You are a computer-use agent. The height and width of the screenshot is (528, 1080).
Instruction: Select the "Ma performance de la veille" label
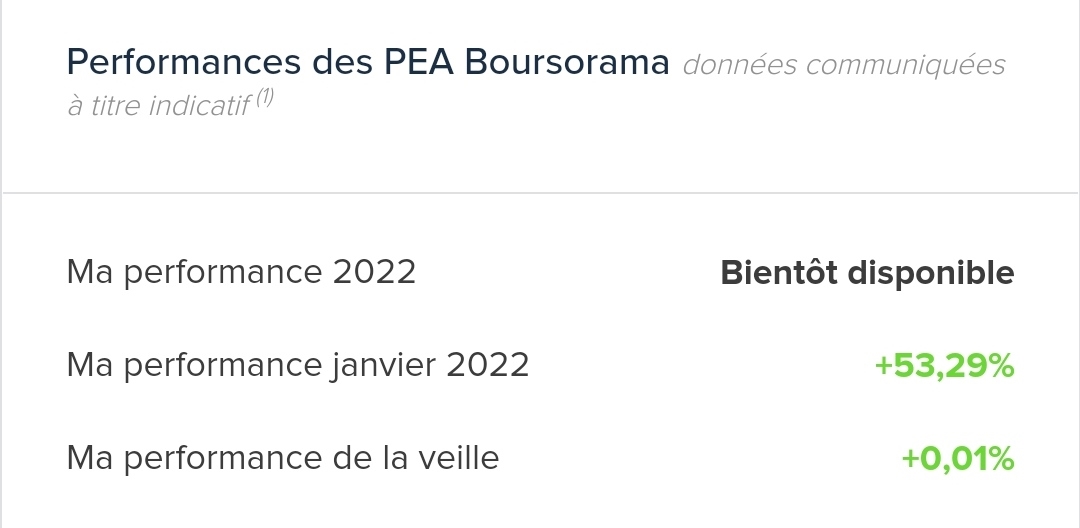coord(282,458)
